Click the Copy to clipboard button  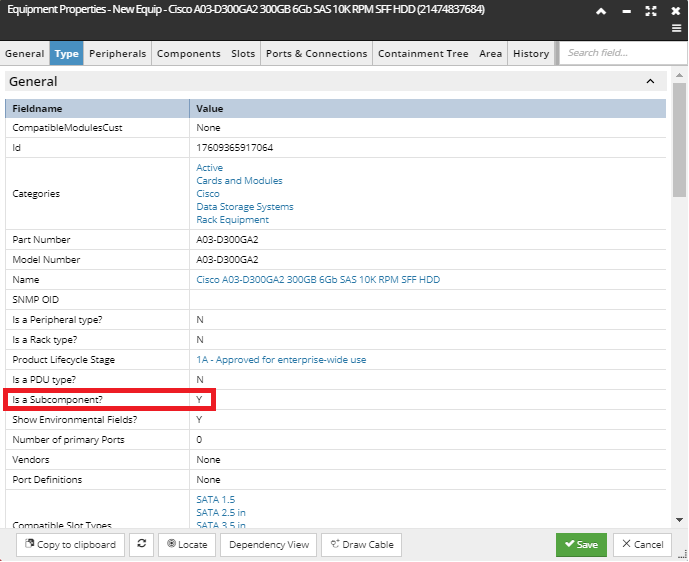click(x=70, y=544)
